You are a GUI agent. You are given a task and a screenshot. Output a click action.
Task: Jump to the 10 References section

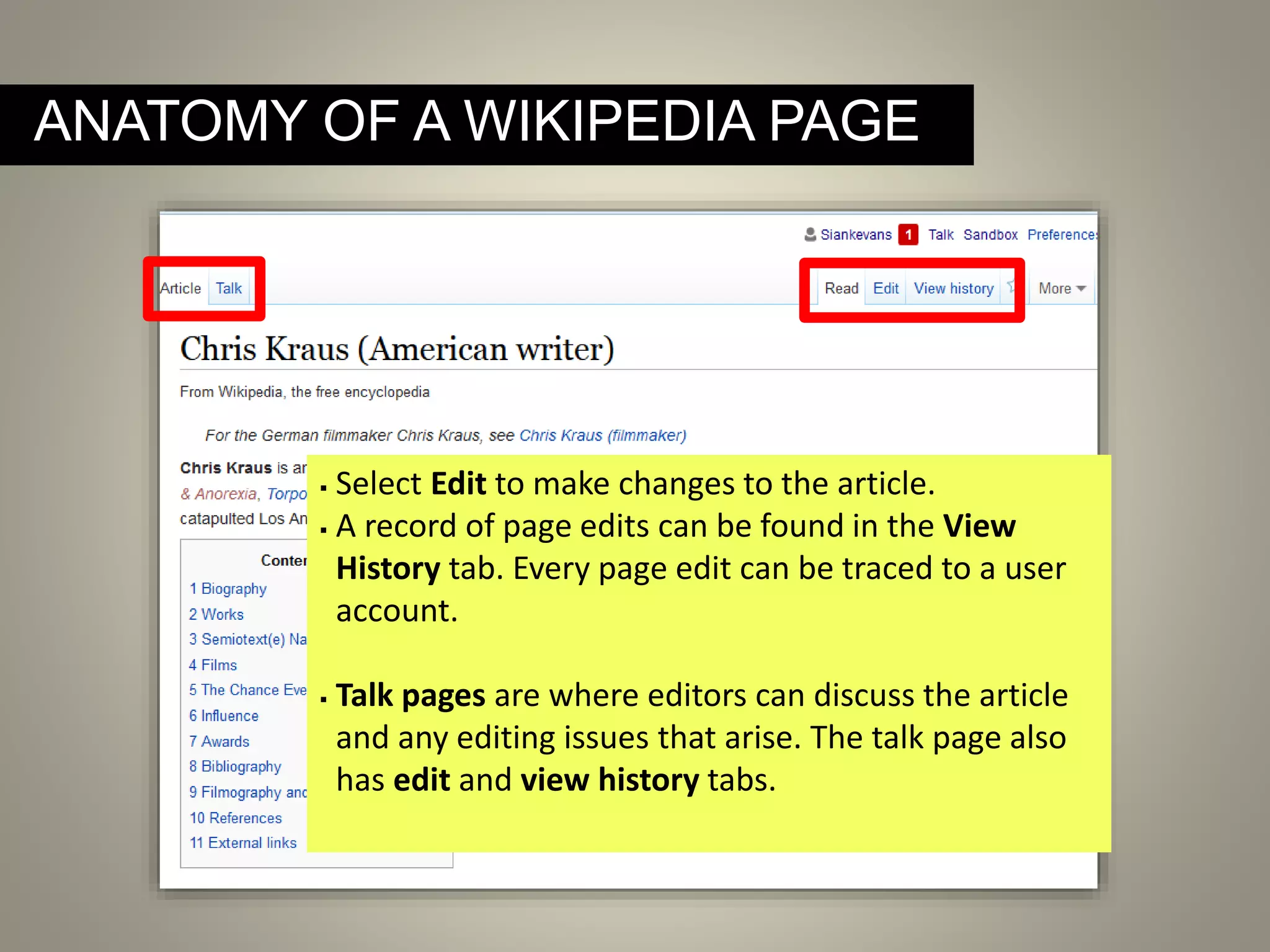[x=236, y=818]
